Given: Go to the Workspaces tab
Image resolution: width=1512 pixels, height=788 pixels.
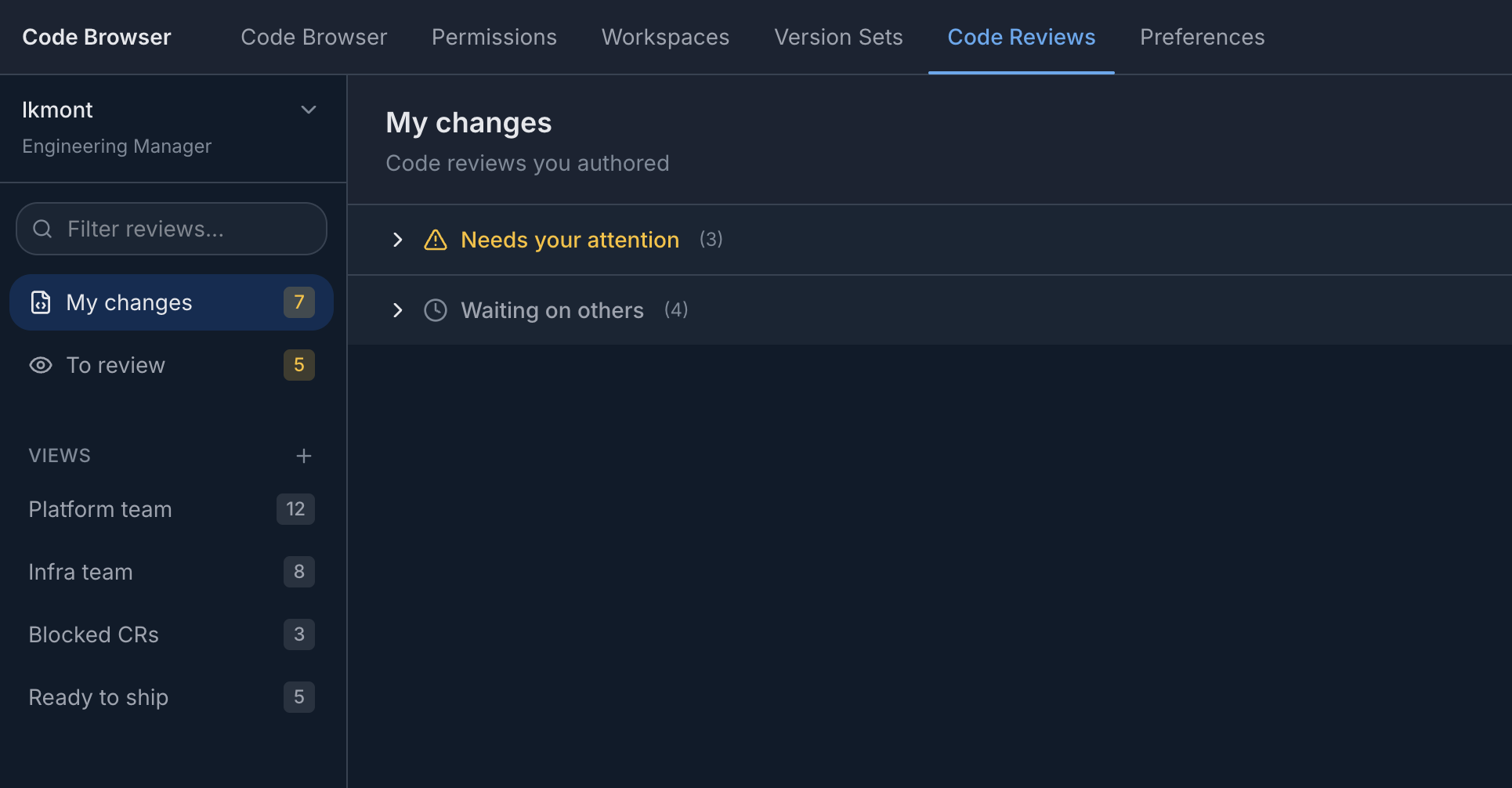Looking at the screenshot, I should point(665,37).
